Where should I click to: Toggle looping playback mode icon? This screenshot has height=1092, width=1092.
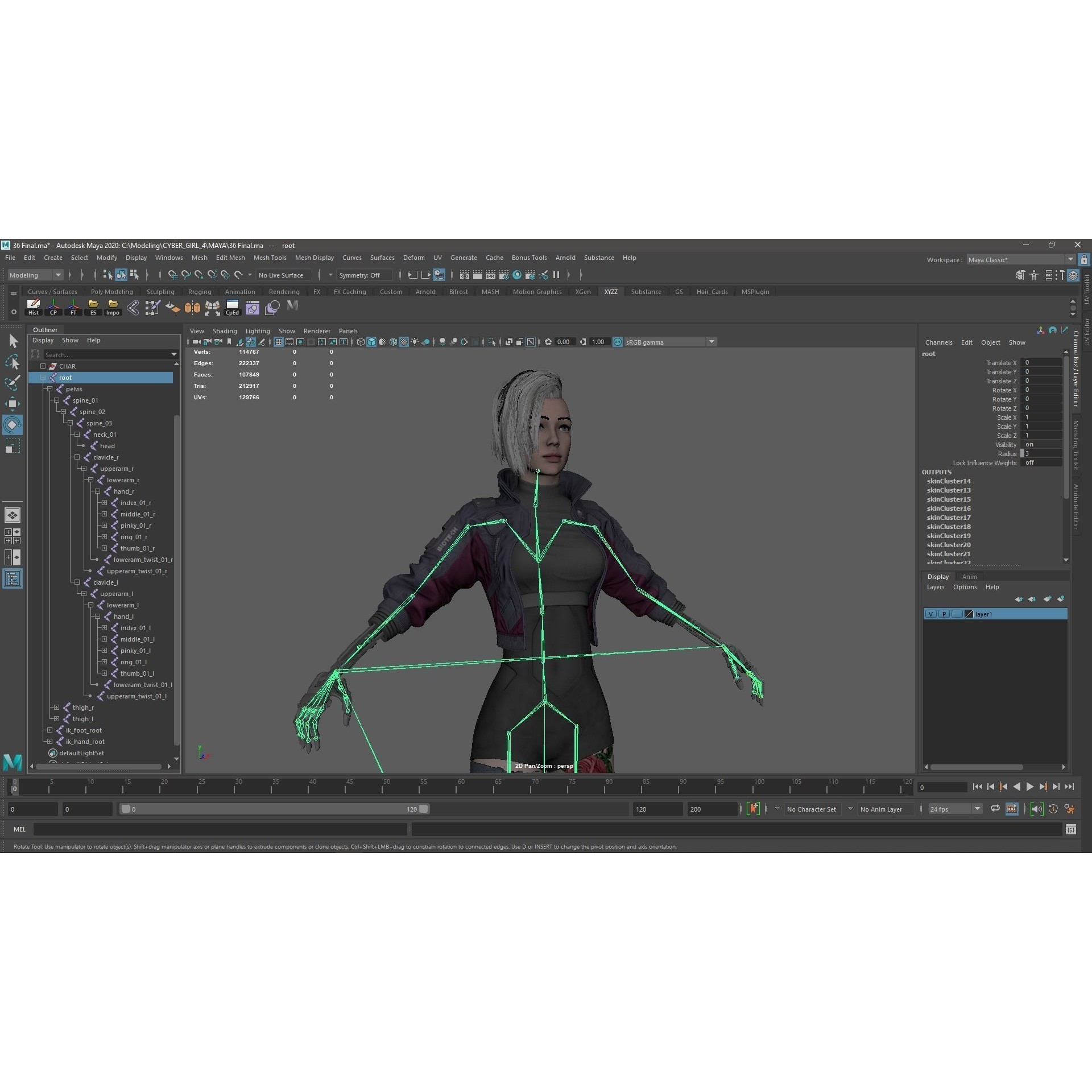tap(995, 809)
